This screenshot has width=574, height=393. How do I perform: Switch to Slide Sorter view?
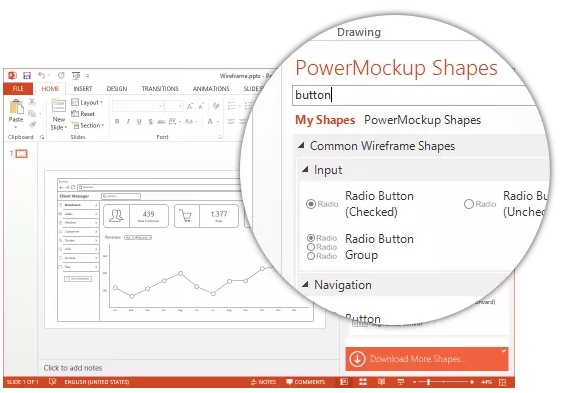[x=363, y=382]
